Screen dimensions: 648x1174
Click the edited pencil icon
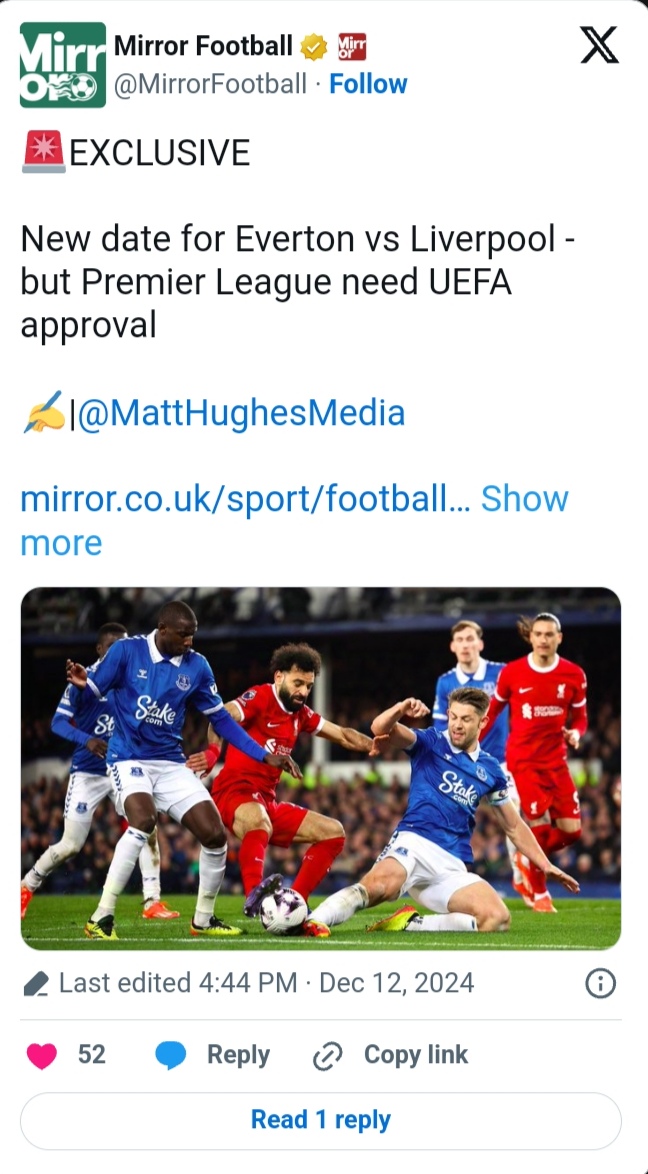[35, 984]
